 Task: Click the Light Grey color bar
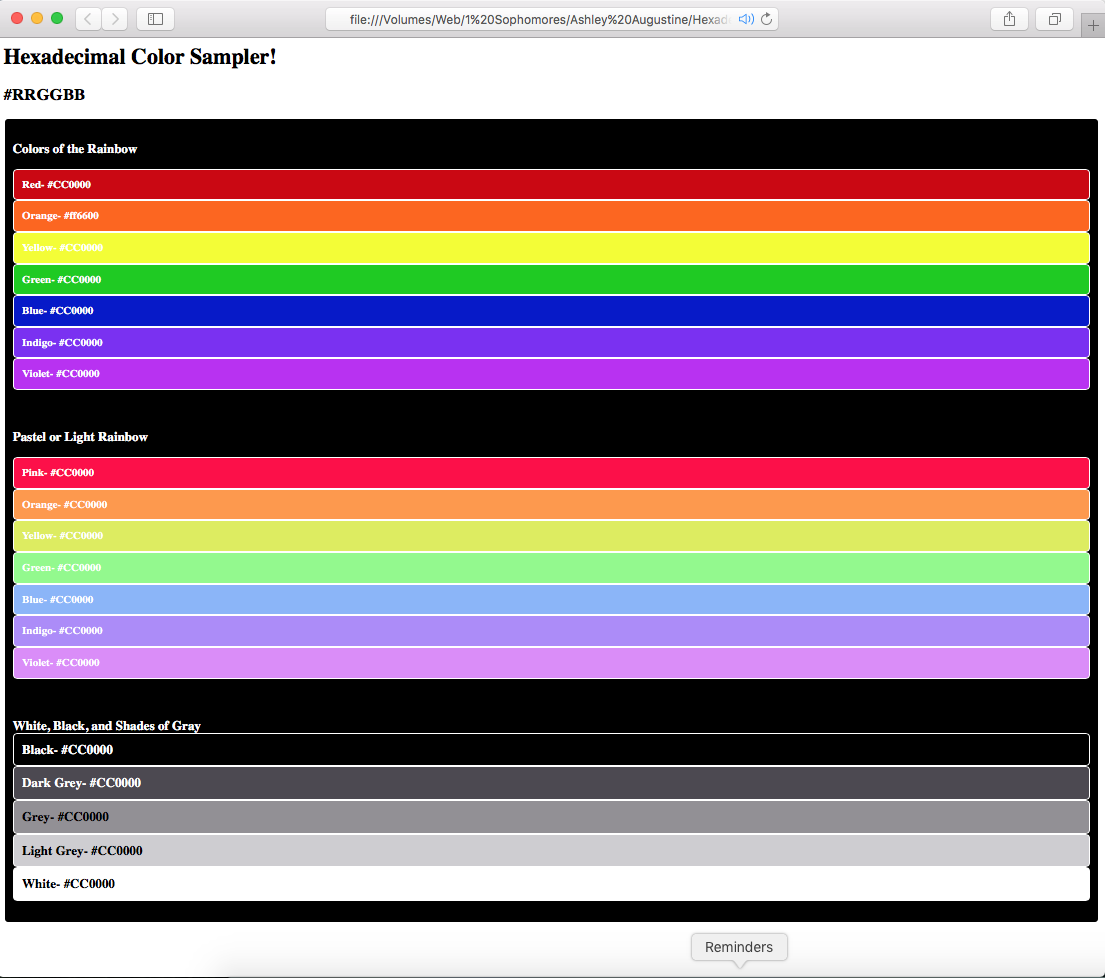550,851
